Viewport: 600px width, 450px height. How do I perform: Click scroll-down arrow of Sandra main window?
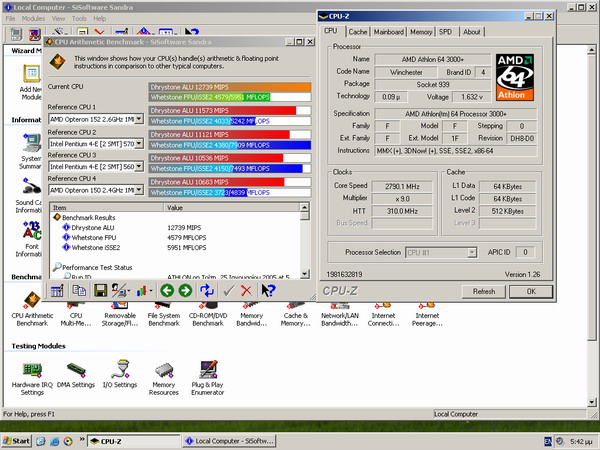click(592, 402)
